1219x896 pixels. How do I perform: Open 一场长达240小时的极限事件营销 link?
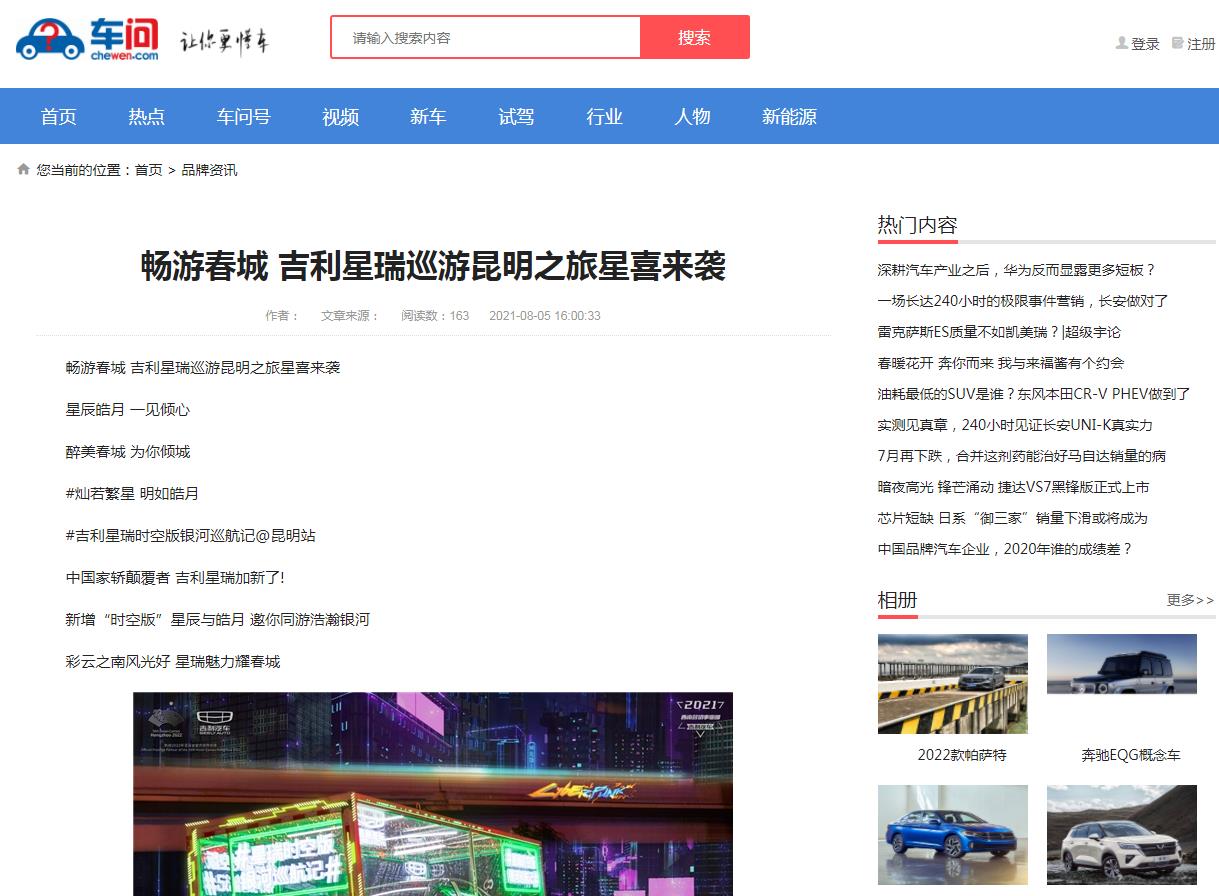(1023, 301)
